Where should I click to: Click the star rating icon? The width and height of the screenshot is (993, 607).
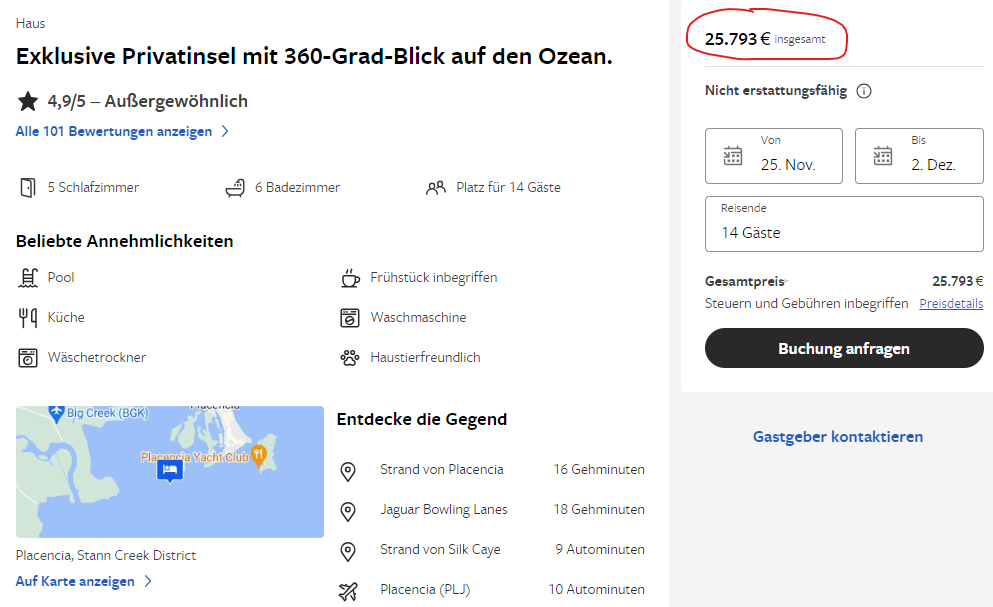(28, 101)
